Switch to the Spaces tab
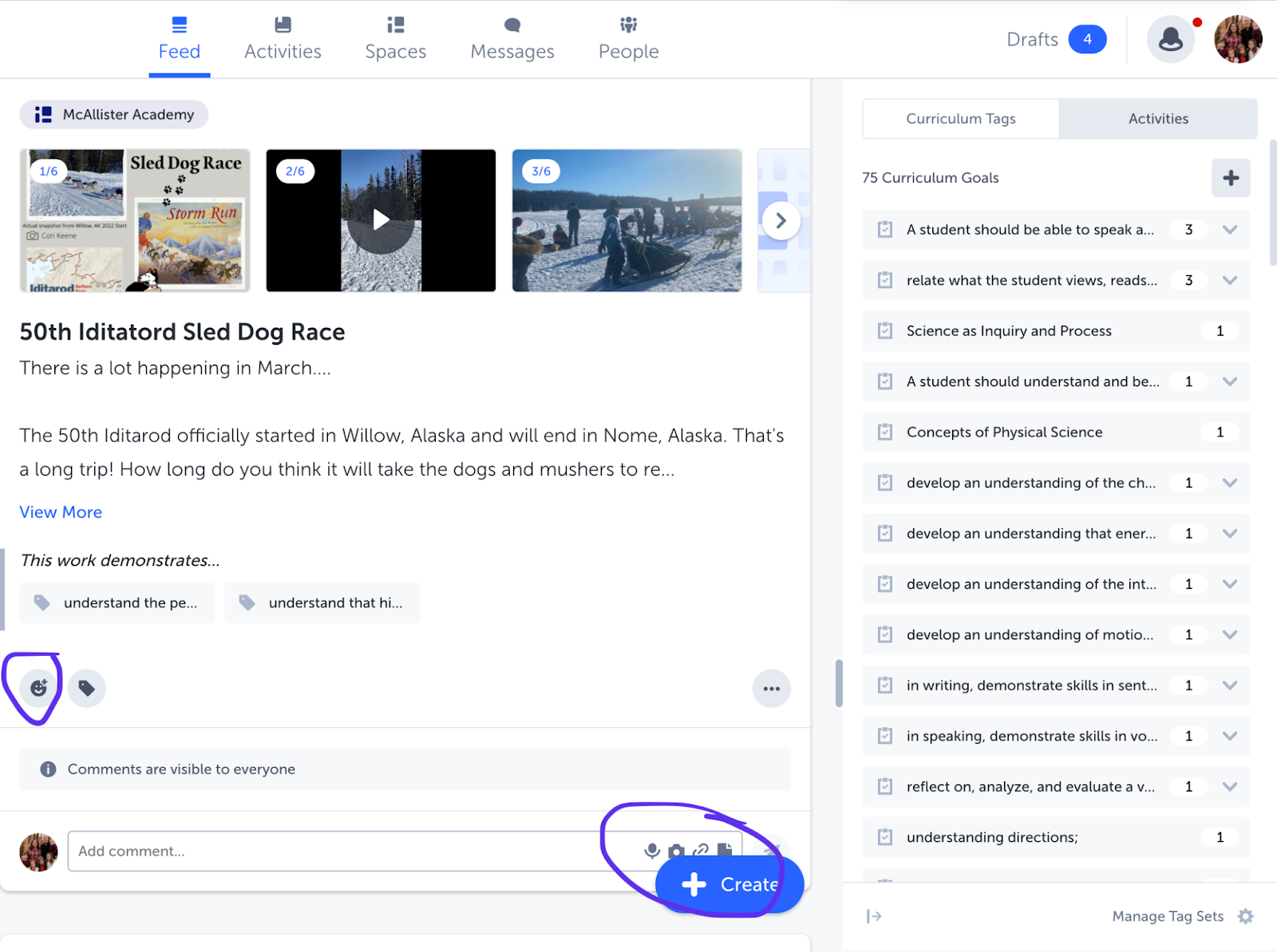 click(x=396, y=39)
